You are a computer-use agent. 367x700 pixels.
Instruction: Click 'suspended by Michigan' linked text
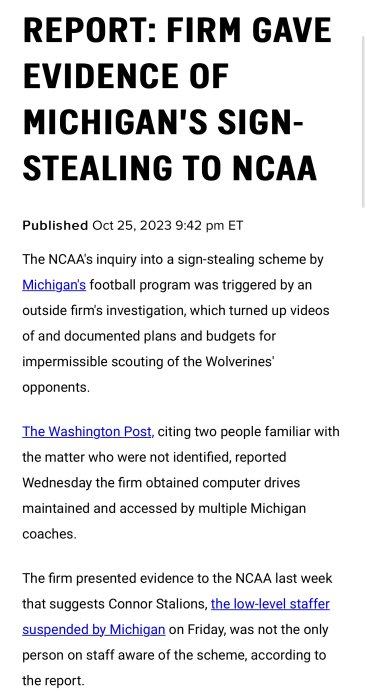tap(94, 629)
